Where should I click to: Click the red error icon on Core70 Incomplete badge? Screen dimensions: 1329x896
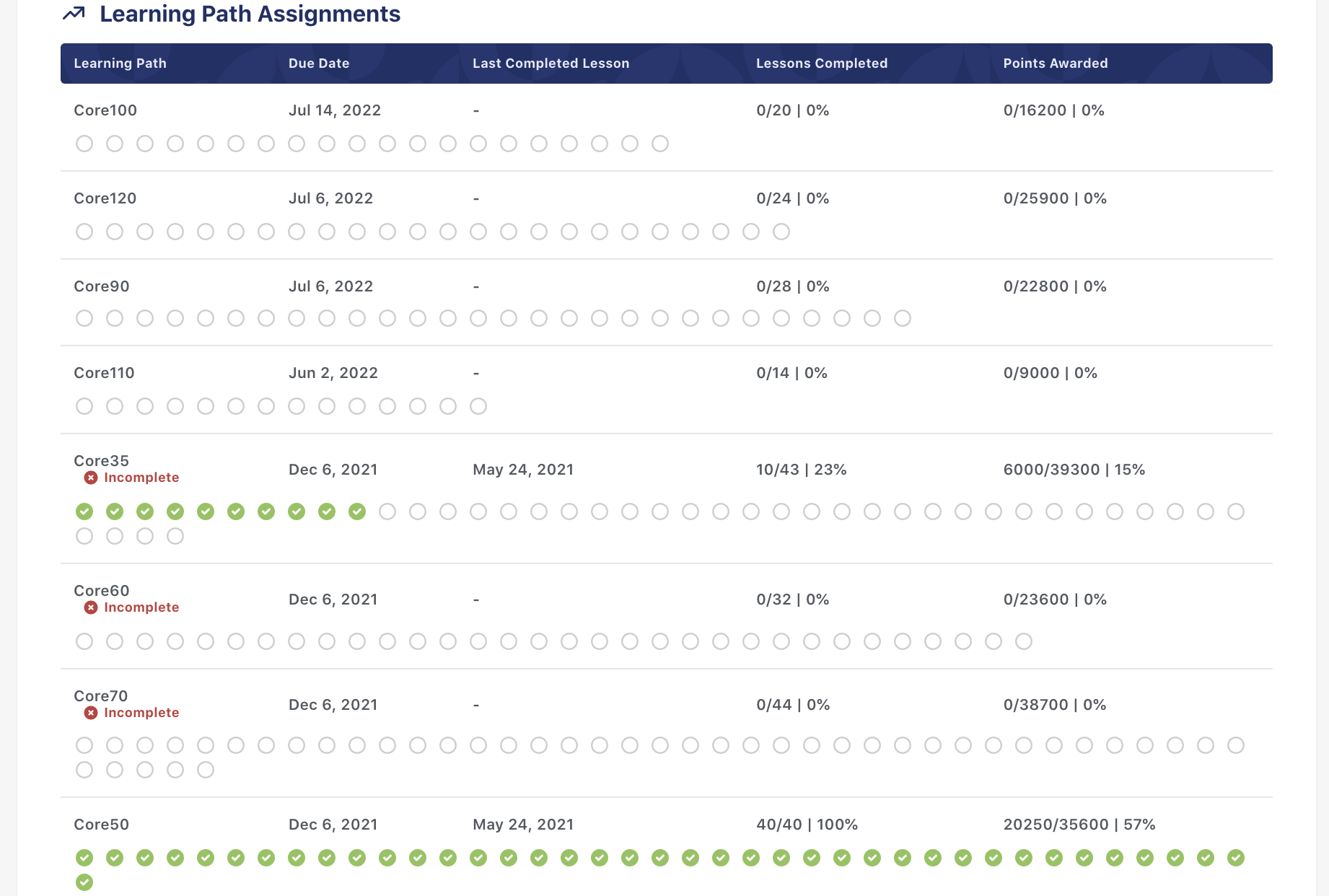tap(91, 712)
